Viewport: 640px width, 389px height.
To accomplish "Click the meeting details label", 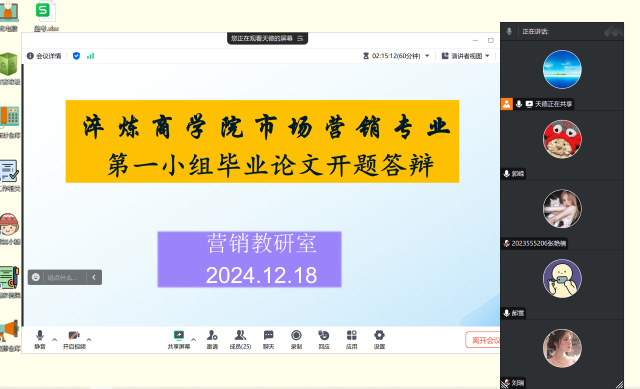I will coord(49,56).
